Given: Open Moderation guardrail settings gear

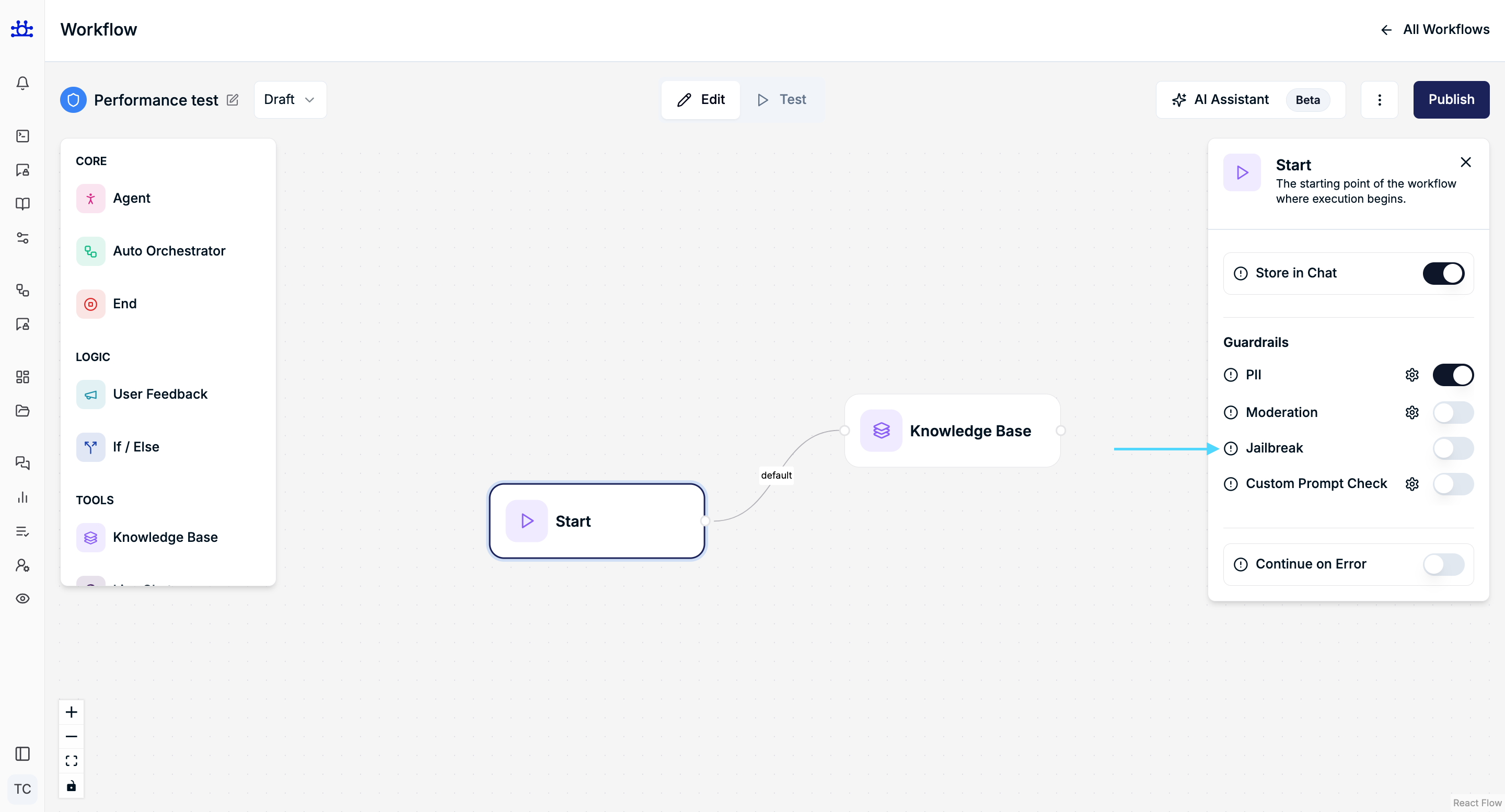Looking at the screenshot, I should click(1411, 412).
